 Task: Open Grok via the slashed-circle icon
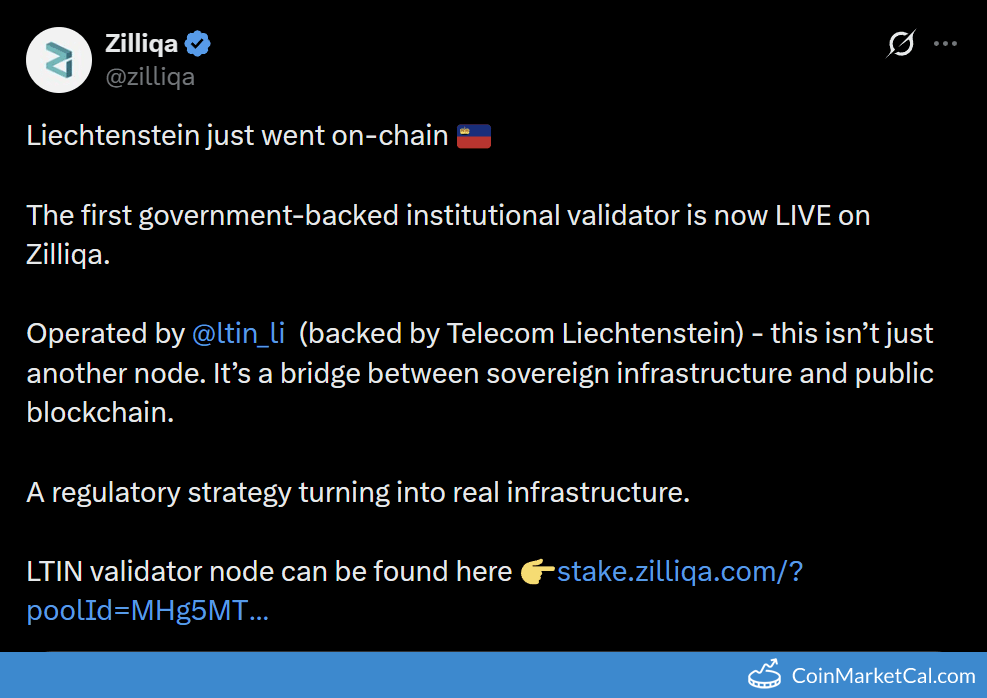pos(900,44)
